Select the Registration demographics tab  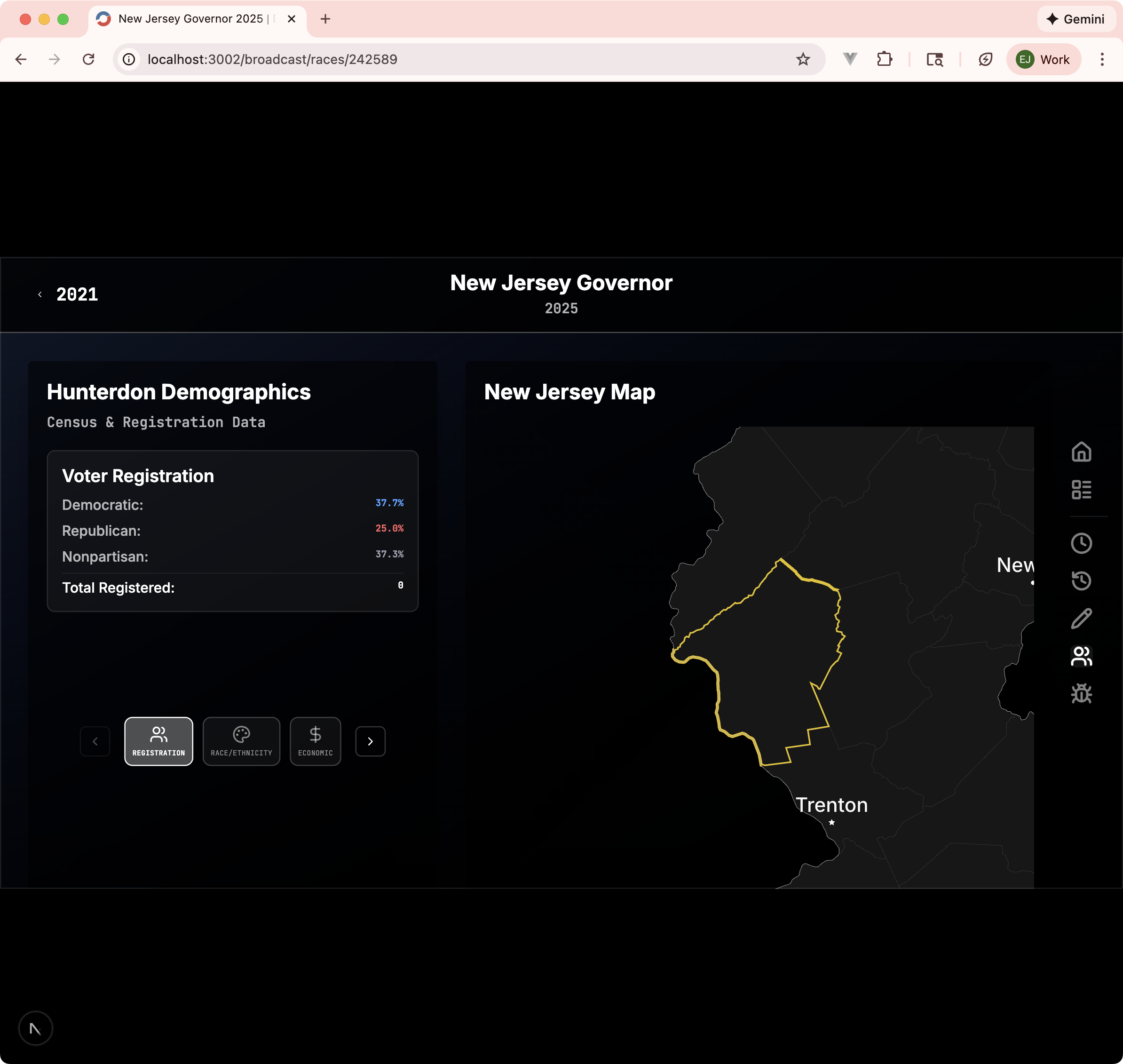pyautogui.click(x=159, y=741)
